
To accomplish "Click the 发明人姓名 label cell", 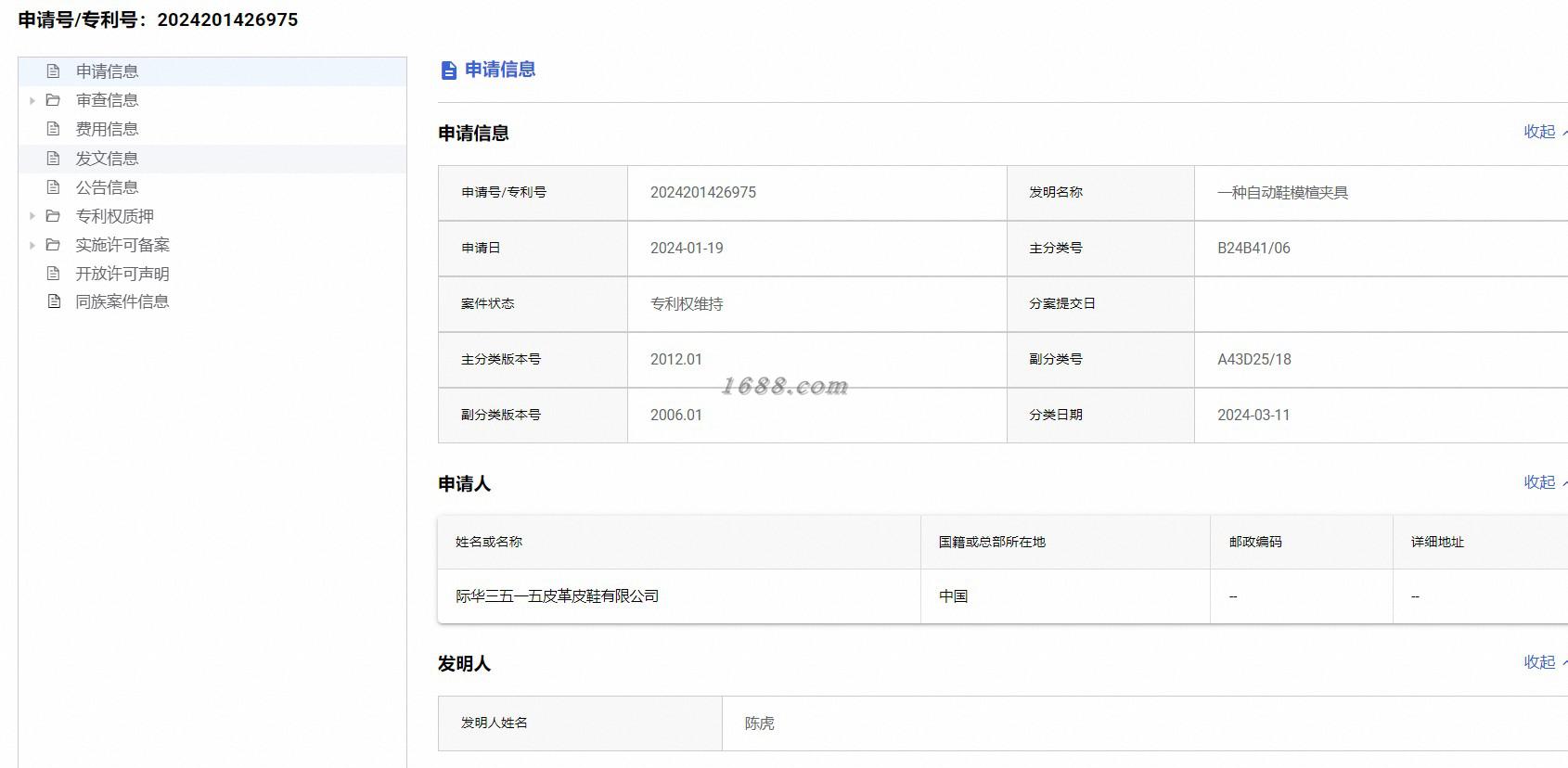I will pos(580,723).
